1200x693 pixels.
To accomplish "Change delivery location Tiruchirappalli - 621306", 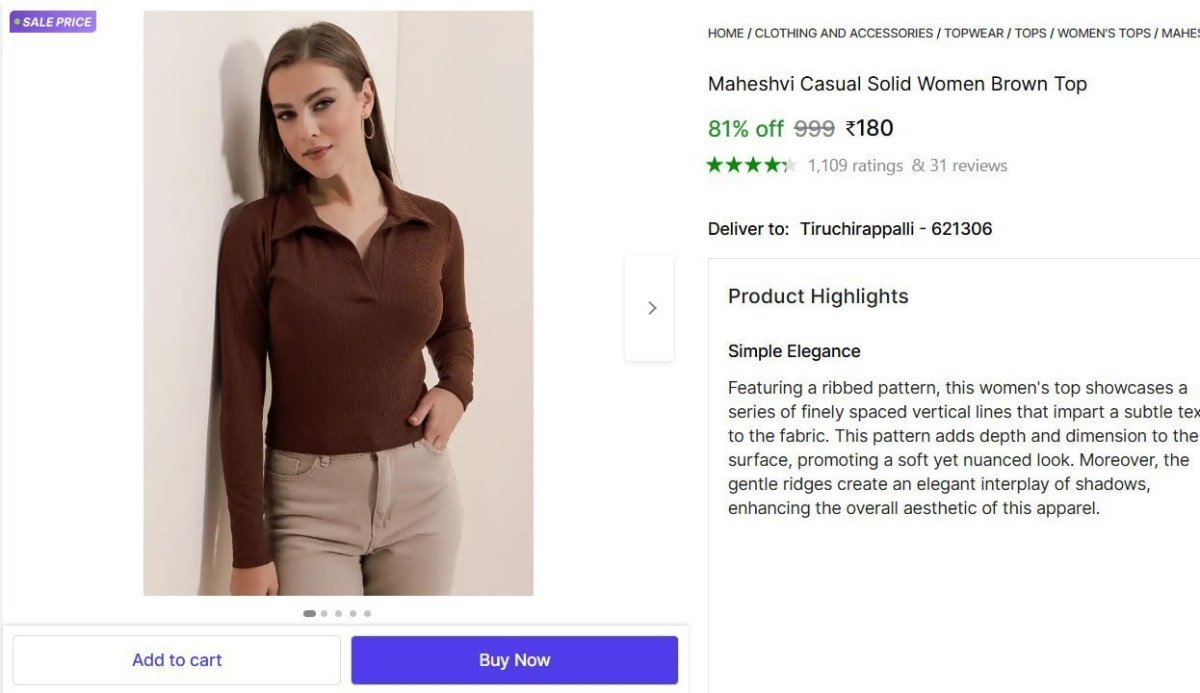I will click(x=896, y=228).
